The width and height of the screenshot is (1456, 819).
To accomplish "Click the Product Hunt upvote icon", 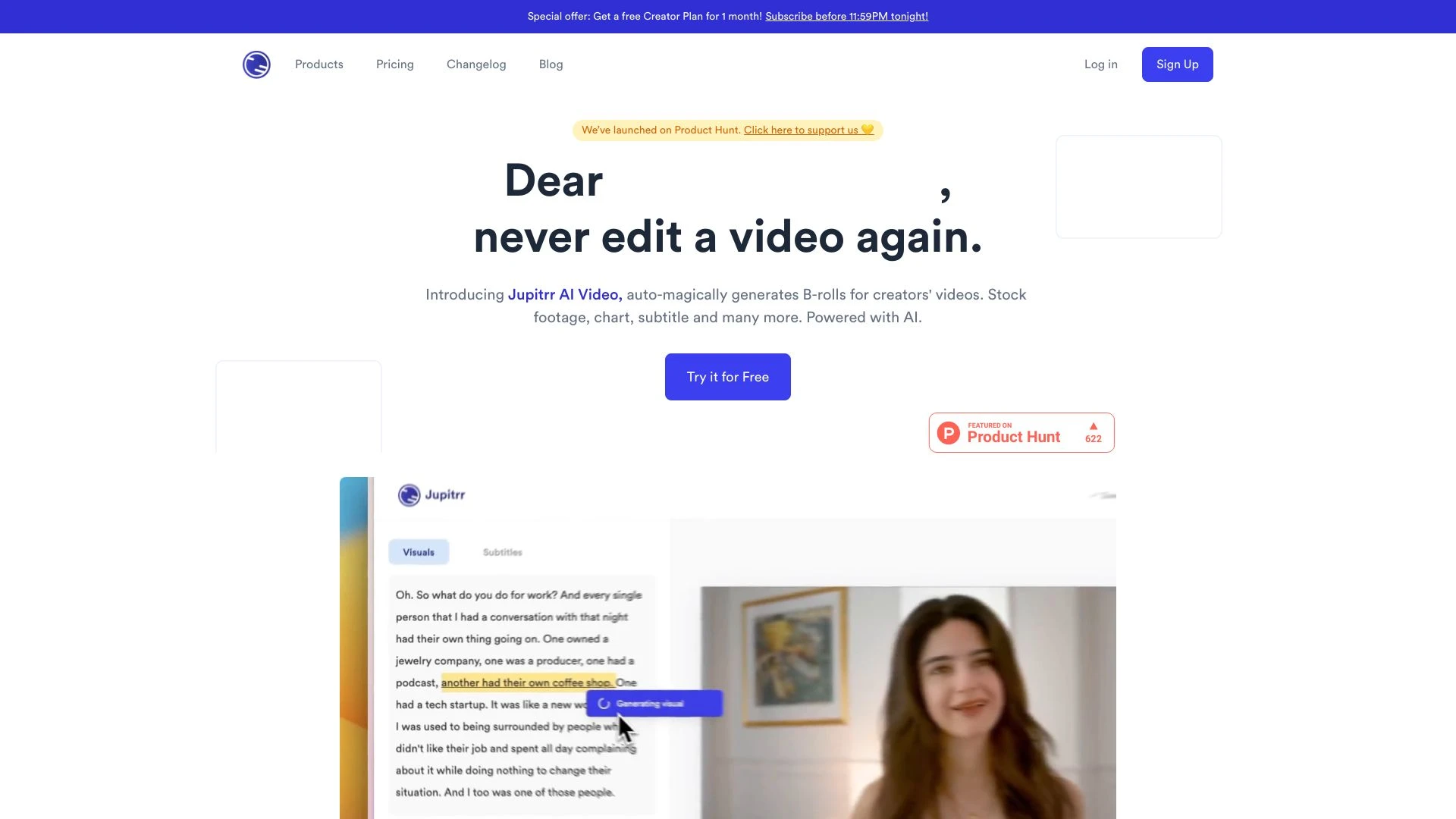I will pos(1092,425).
